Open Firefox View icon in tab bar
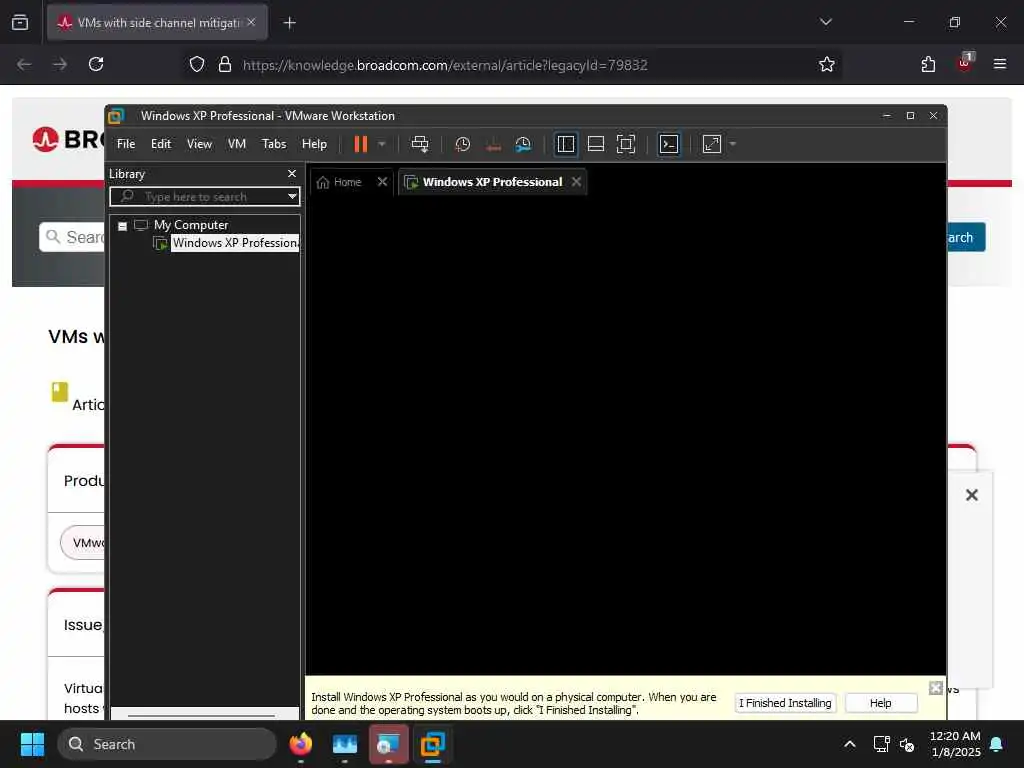The image size is (1024, 768). coord(20,22)
